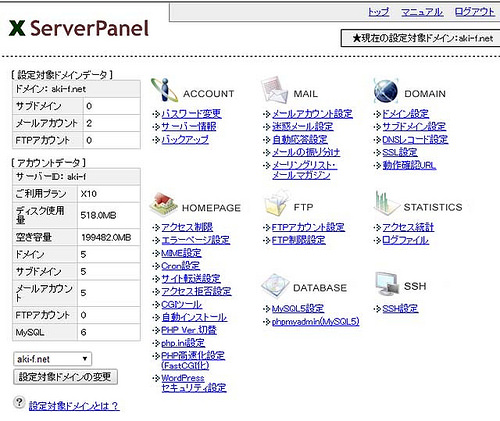Image resolution: width=500 pixels, height=421 pixels.
Task: Open エラーページ設定 link
Action: (x=196, y=240)
